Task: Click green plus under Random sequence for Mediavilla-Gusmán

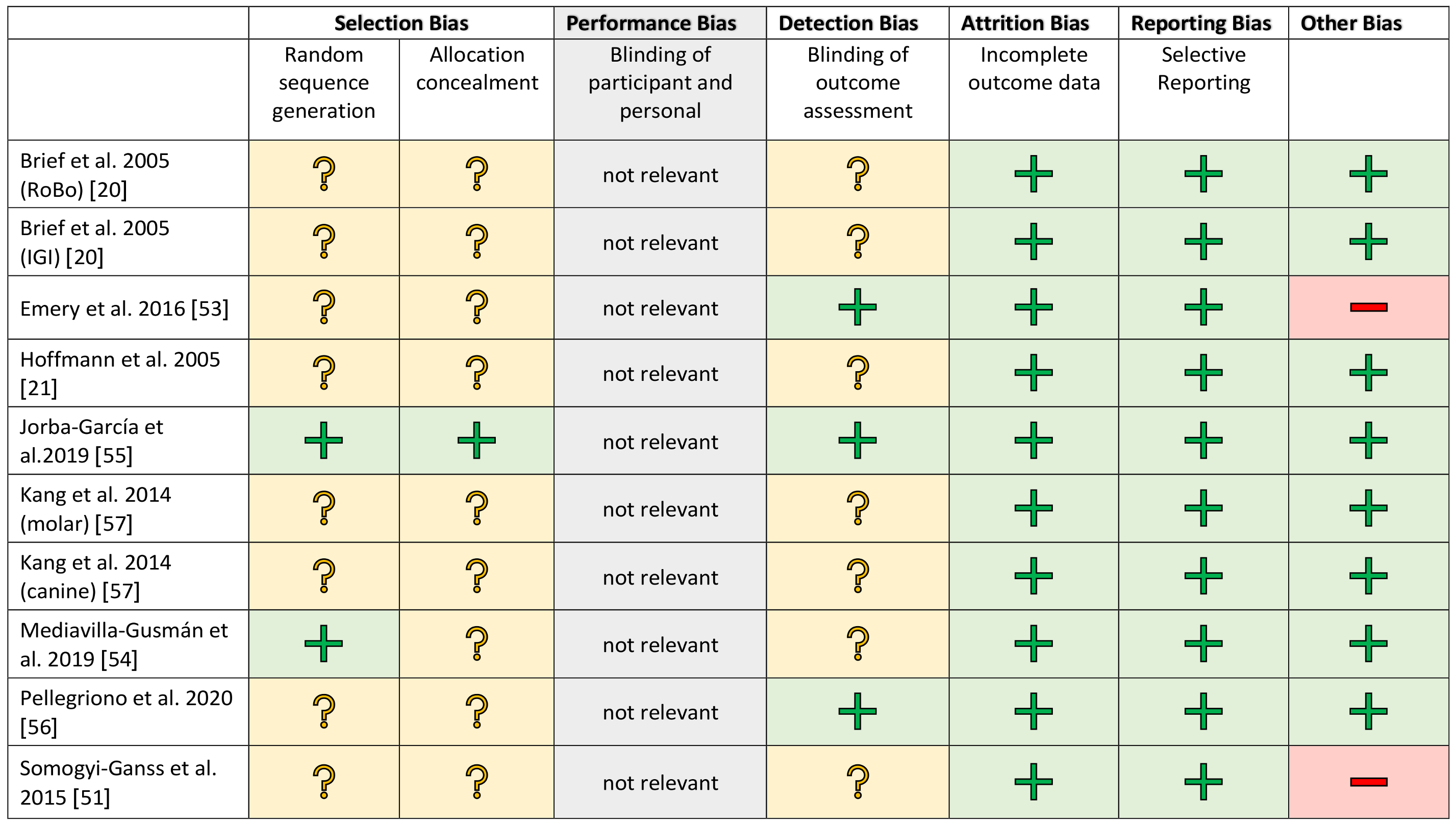Action: click(x=323, y=644)
